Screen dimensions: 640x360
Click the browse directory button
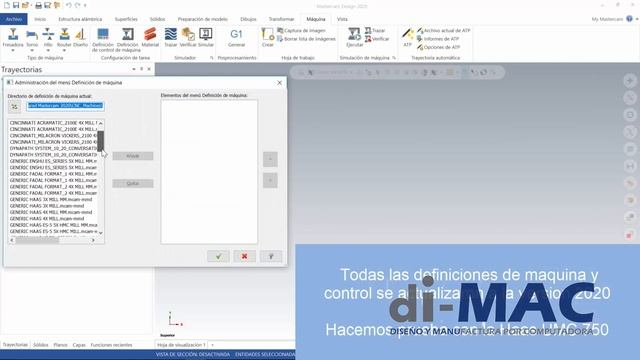[x=14, y=107]
